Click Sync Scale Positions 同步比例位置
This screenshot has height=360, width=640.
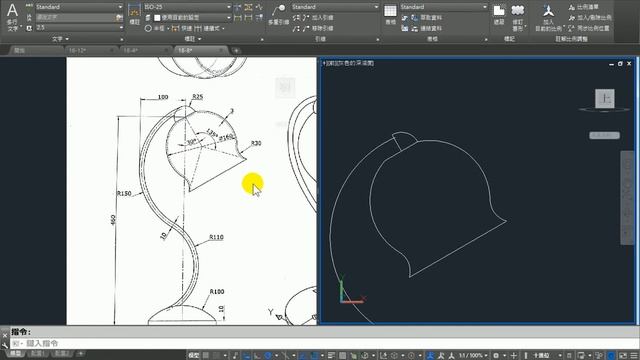pos(589,29)
